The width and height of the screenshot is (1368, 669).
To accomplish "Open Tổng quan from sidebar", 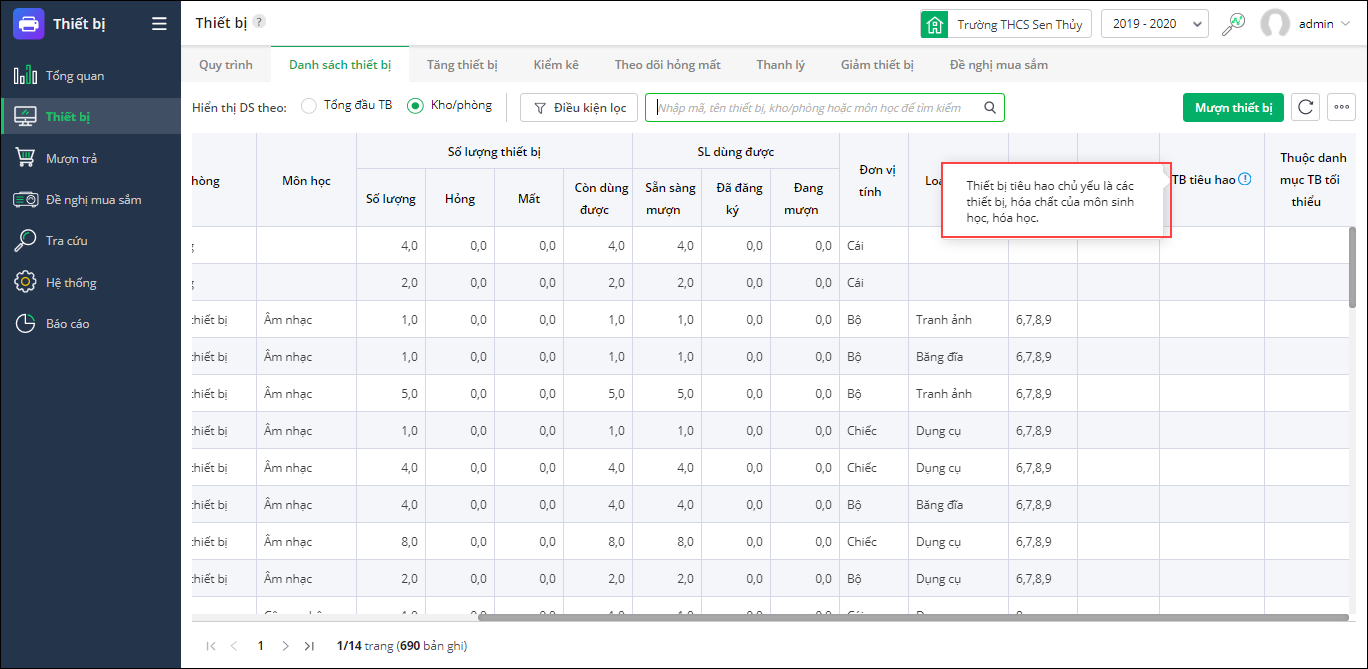I will (74, 76).
